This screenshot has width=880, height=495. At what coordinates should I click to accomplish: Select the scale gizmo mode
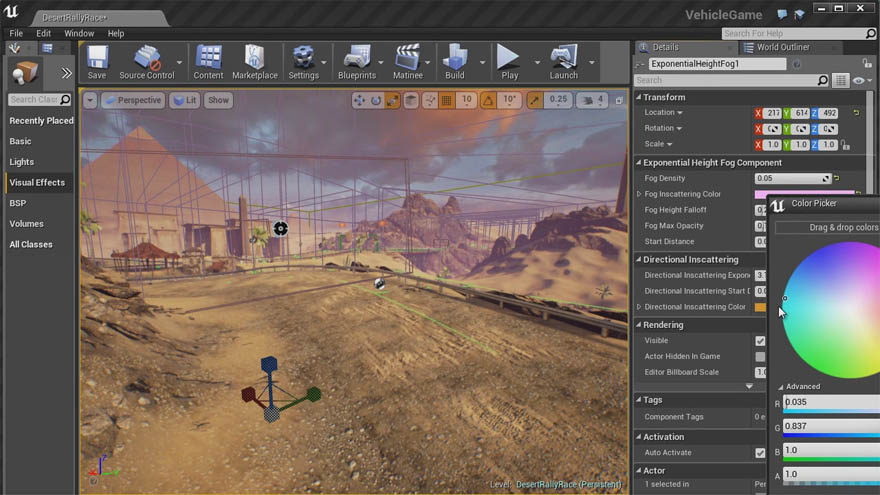point(392,100)
